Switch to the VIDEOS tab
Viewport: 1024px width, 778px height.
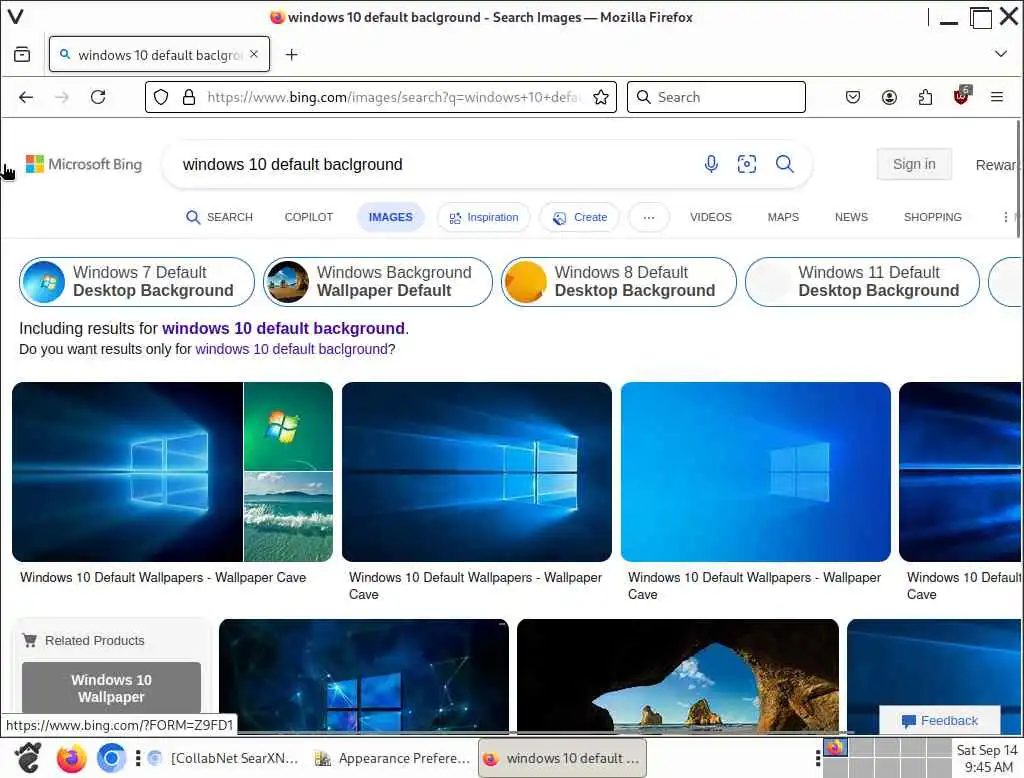pos(711,217)
